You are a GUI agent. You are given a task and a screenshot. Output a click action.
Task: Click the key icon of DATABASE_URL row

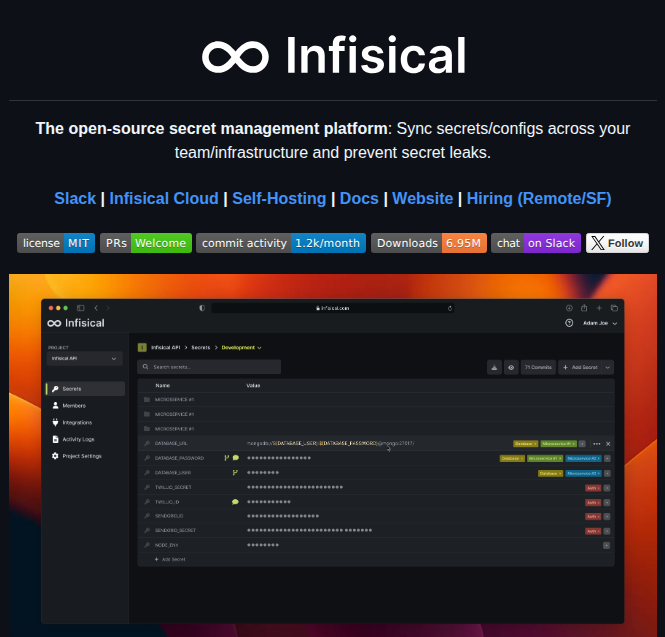coord(147,443)
